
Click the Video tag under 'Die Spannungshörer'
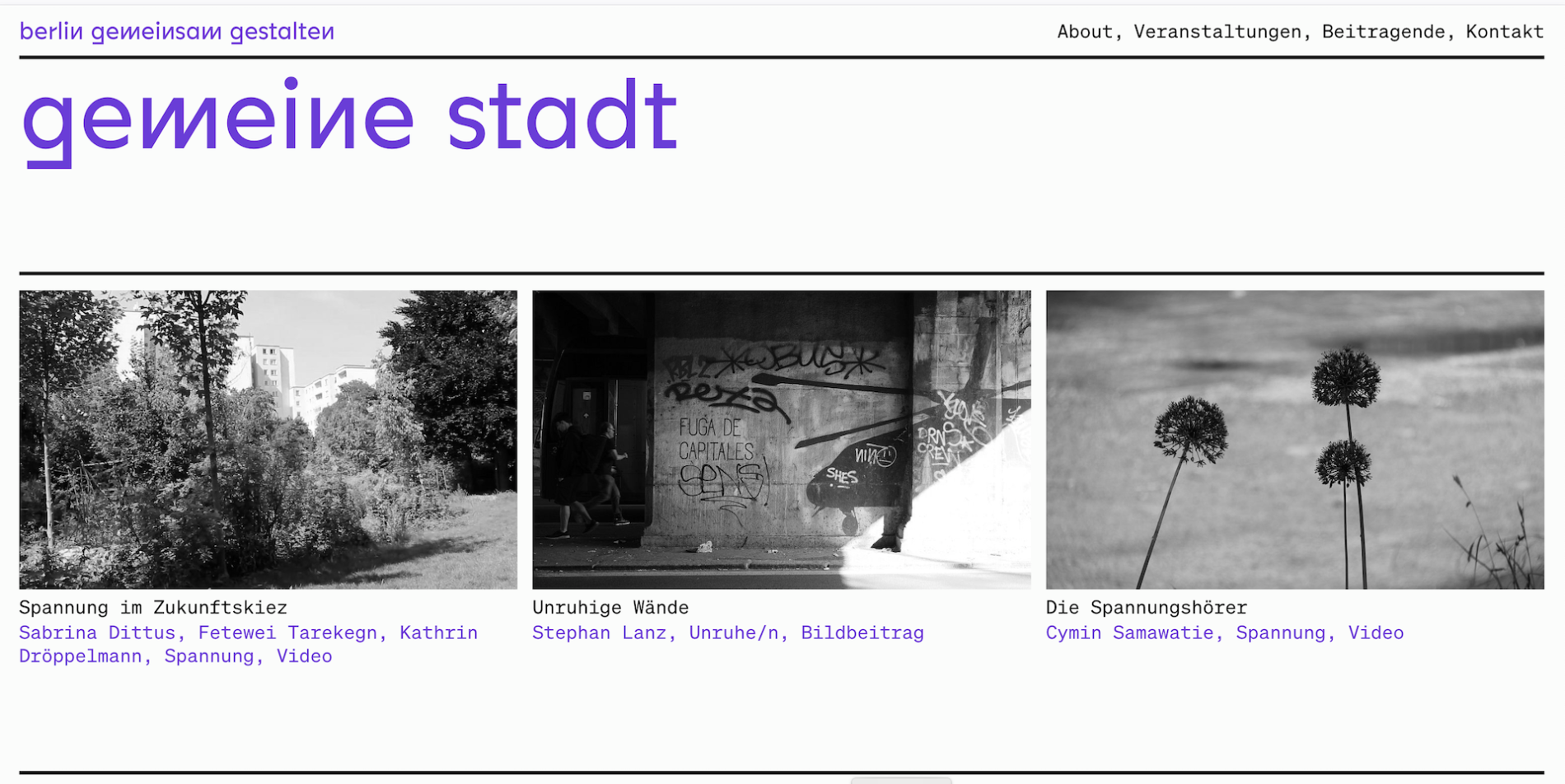(x=1375, y=633)
